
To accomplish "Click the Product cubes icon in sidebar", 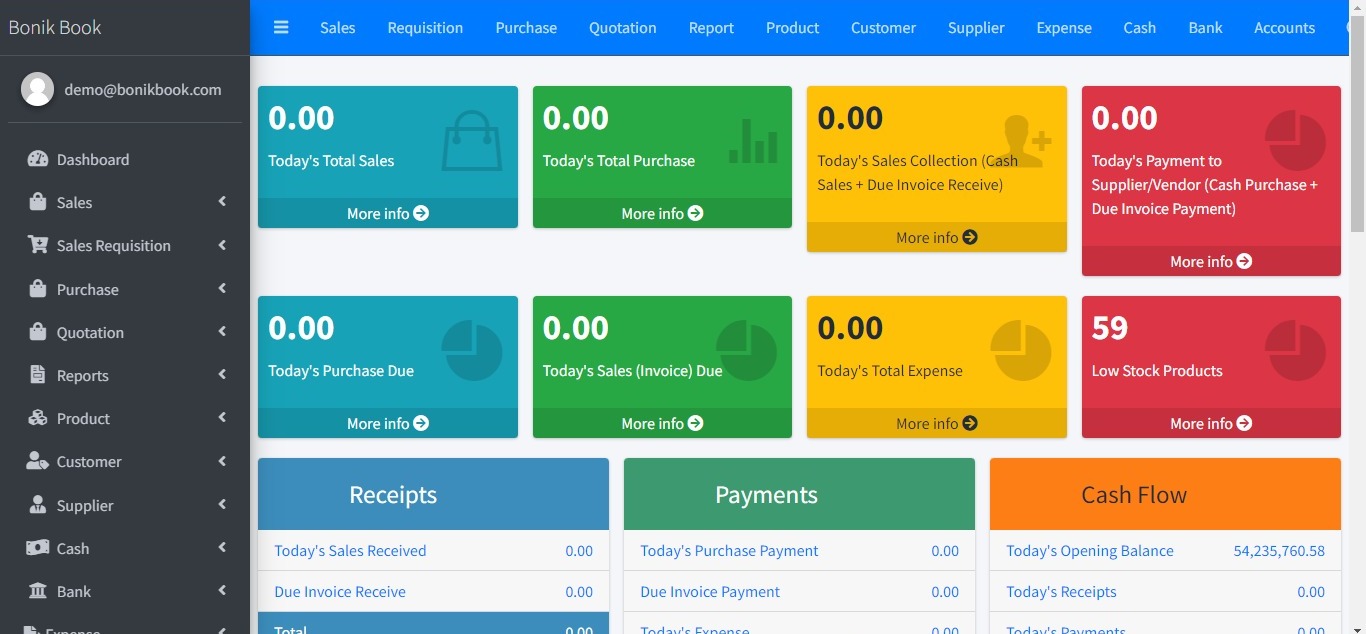I will point(38,418).
